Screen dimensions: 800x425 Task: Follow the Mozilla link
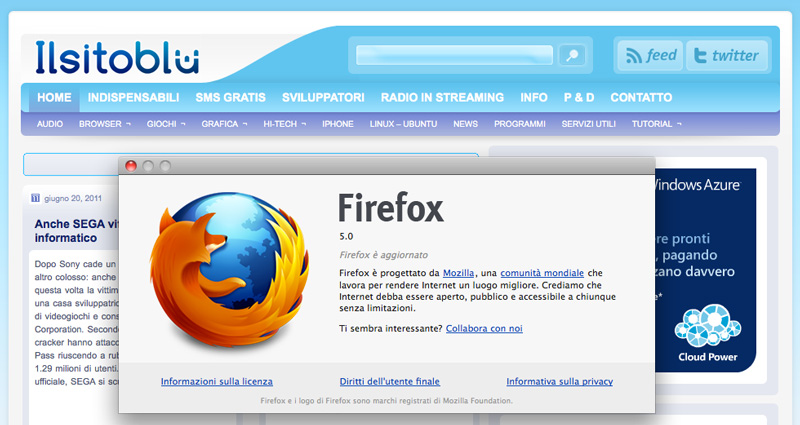(458, 273)
